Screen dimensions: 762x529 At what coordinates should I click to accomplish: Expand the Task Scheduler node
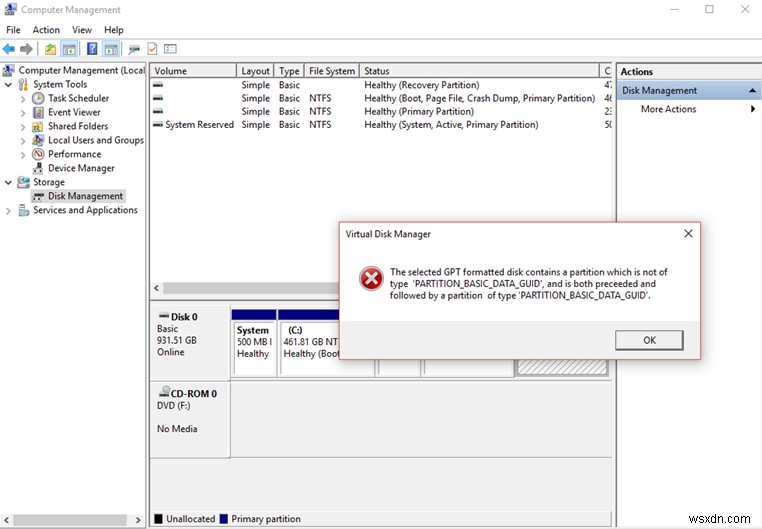click(23, 99)
